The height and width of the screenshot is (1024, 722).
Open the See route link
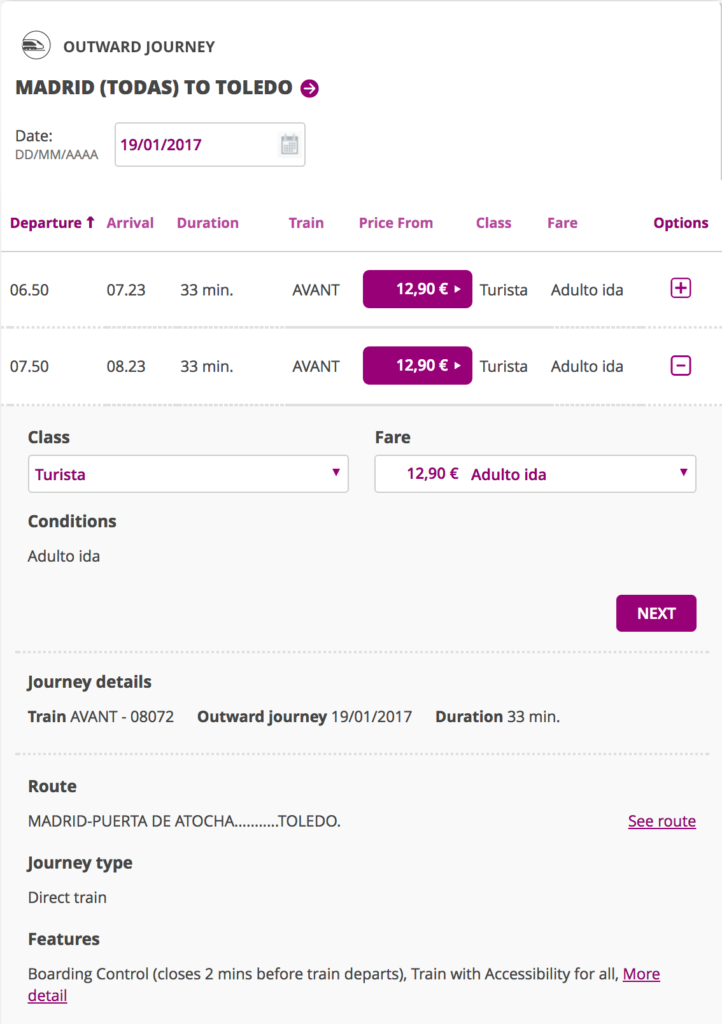click(x=662, y=821)
